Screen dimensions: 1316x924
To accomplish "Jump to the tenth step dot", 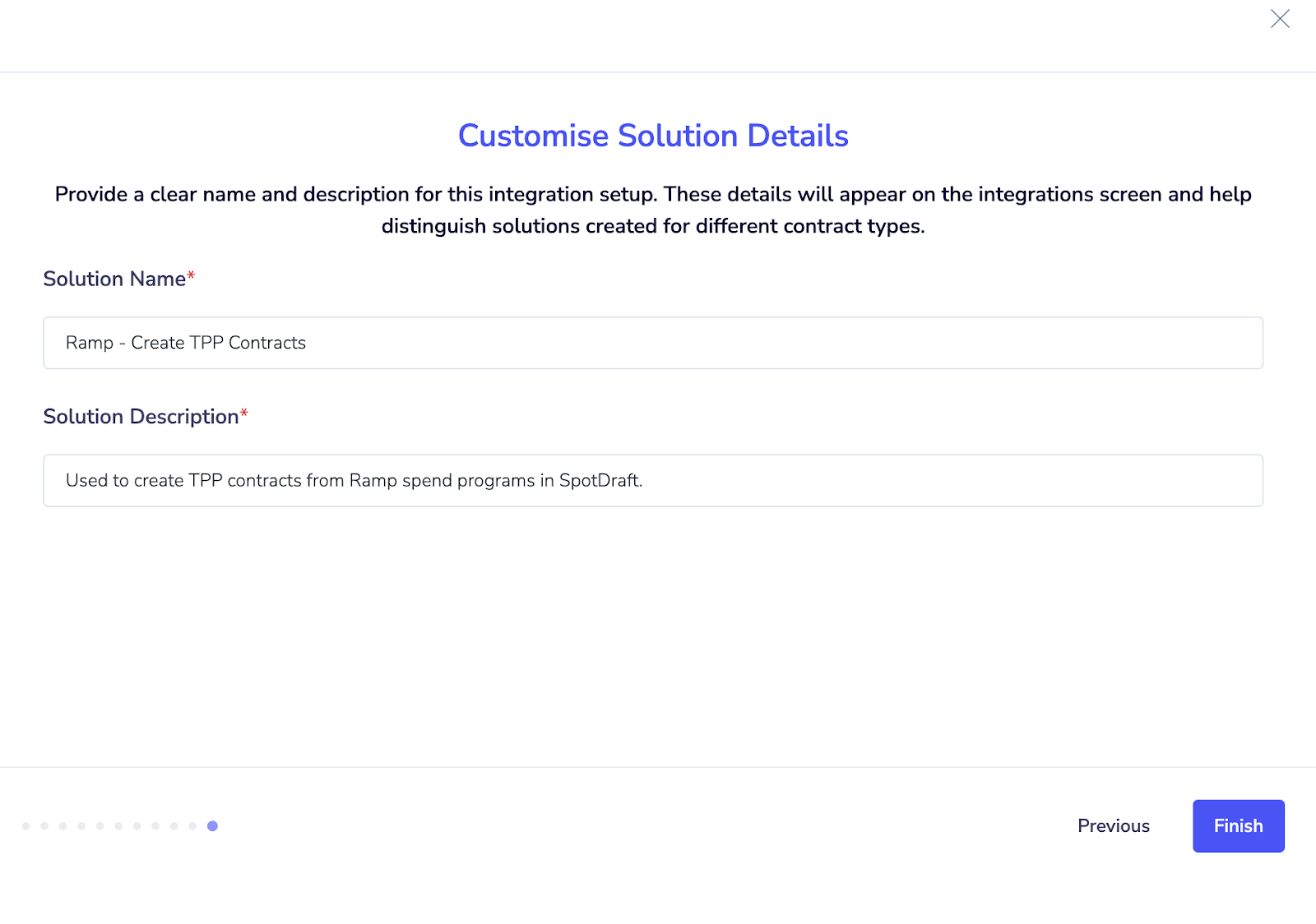I will pos(192,826).
